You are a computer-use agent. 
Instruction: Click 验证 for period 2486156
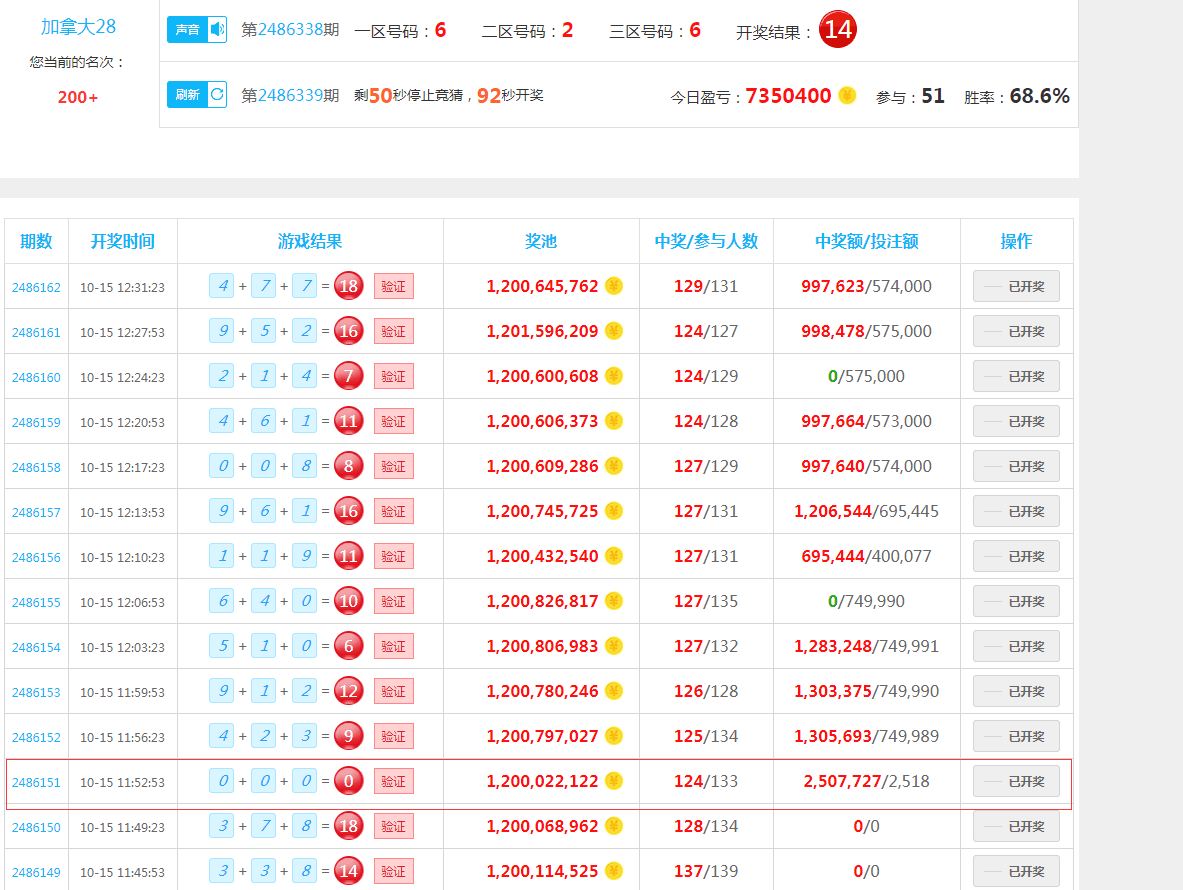point(394,556)
